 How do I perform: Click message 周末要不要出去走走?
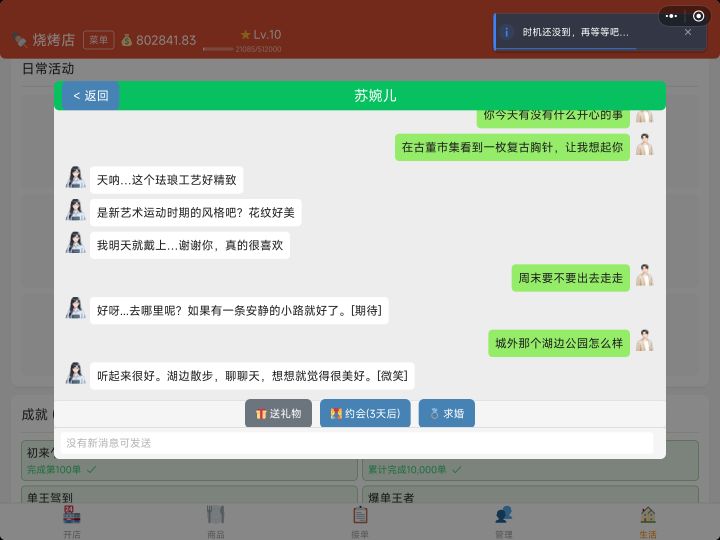pyautogui.click(x=571, y=278)
